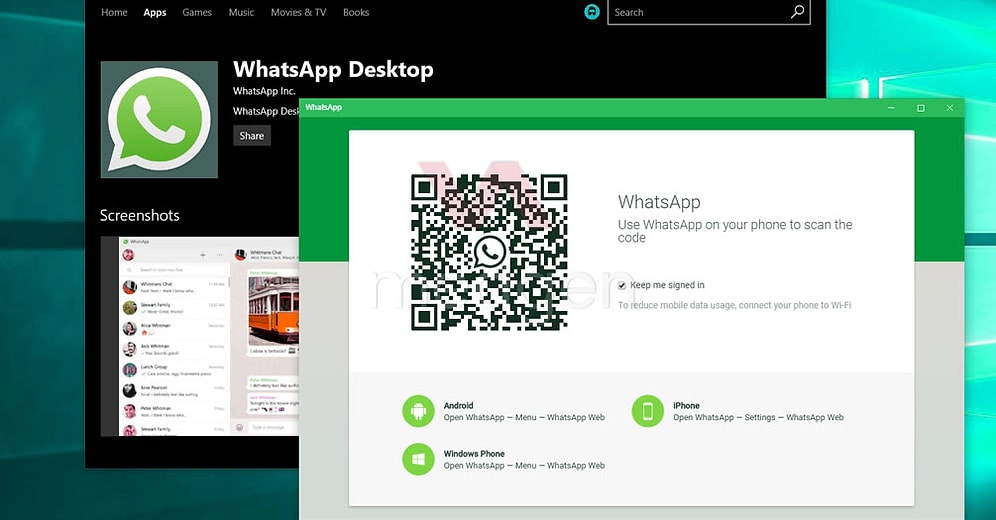The height and width of the screenshot is (520, 996).
Task: Open the Books tab in Store
Action: pyautogui.click(x=356, y=12)
